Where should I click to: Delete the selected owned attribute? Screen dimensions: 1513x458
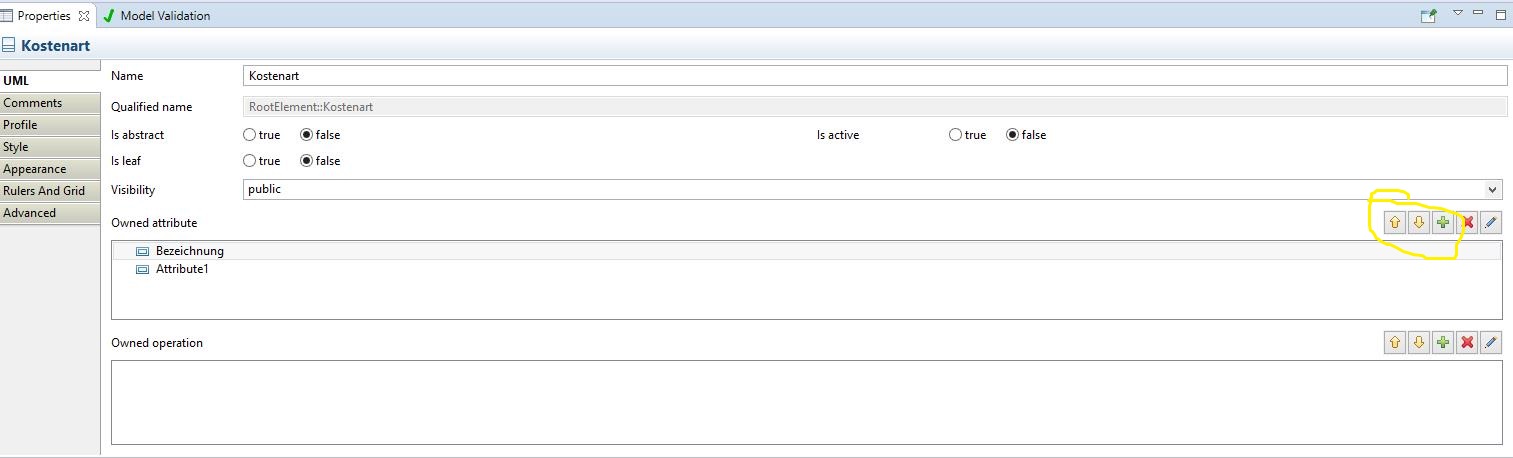point(1467,223)
